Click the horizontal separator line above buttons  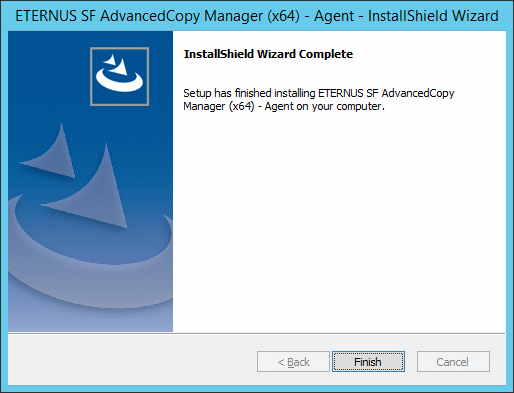[x=257, y=333]
